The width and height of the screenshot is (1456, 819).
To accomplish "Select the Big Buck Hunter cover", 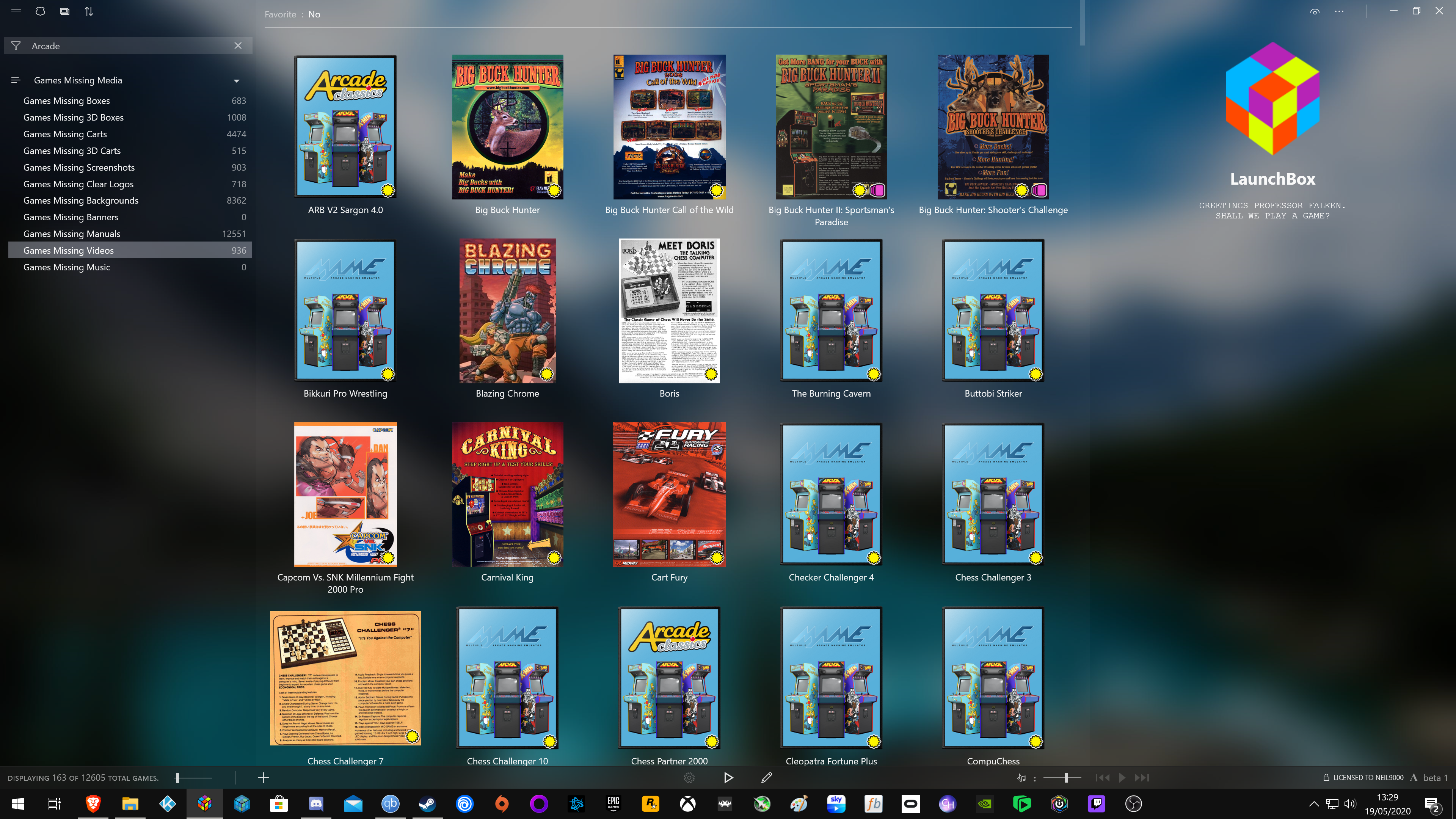I will coord(508,127).
